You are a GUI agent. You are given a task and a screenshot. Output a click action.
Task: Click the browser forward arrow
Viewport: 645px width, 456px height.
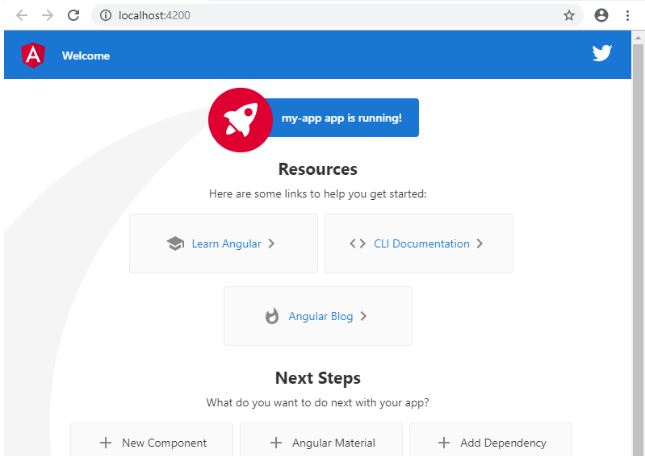tap(48, 16)
